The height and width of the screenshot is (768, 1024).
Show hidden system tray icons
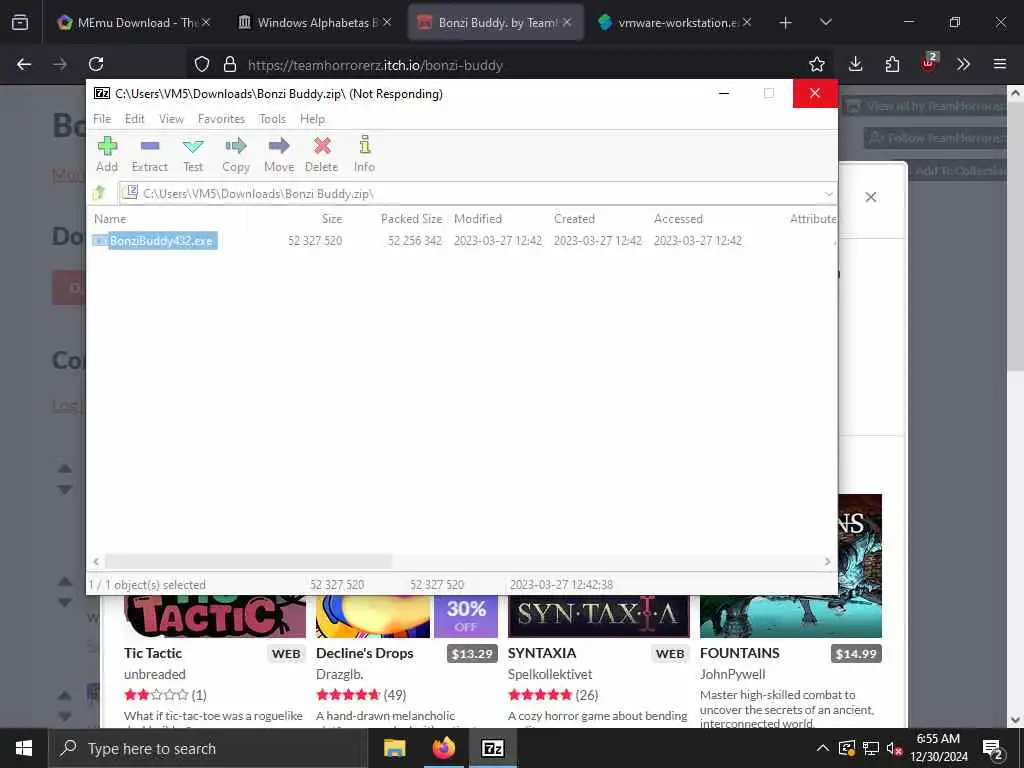(823, 748)
